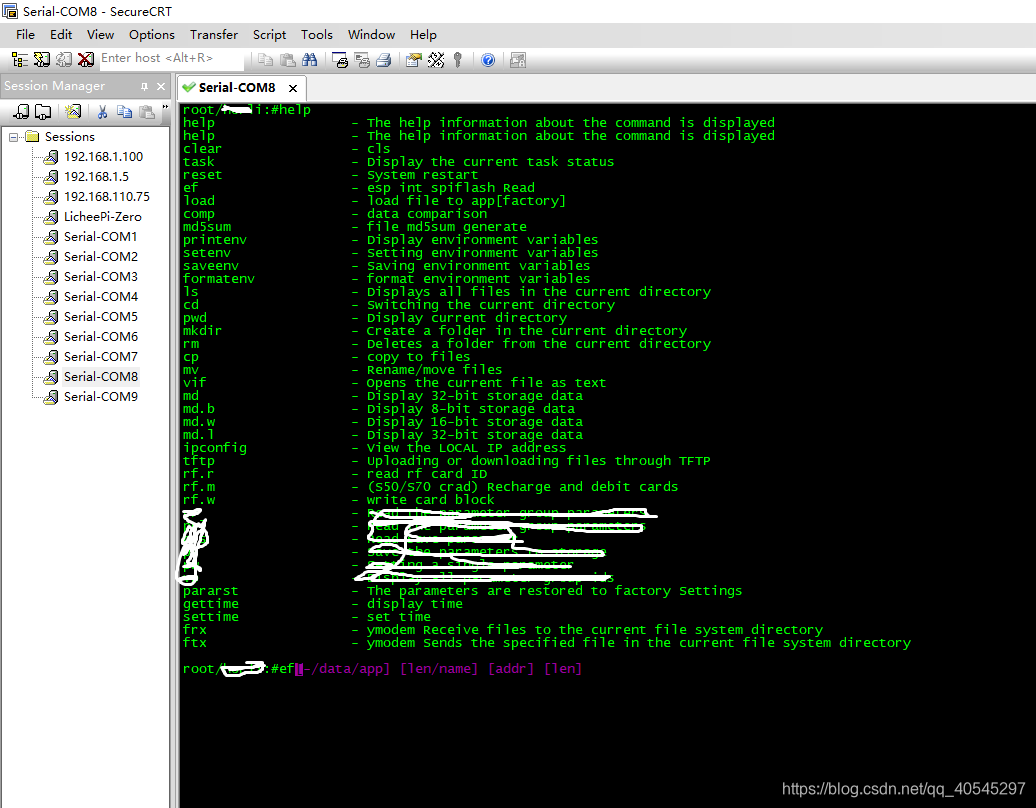This screenshot has height=808, width=1036.
Task: Click the Enter host input field
Action: click(170, 59)
